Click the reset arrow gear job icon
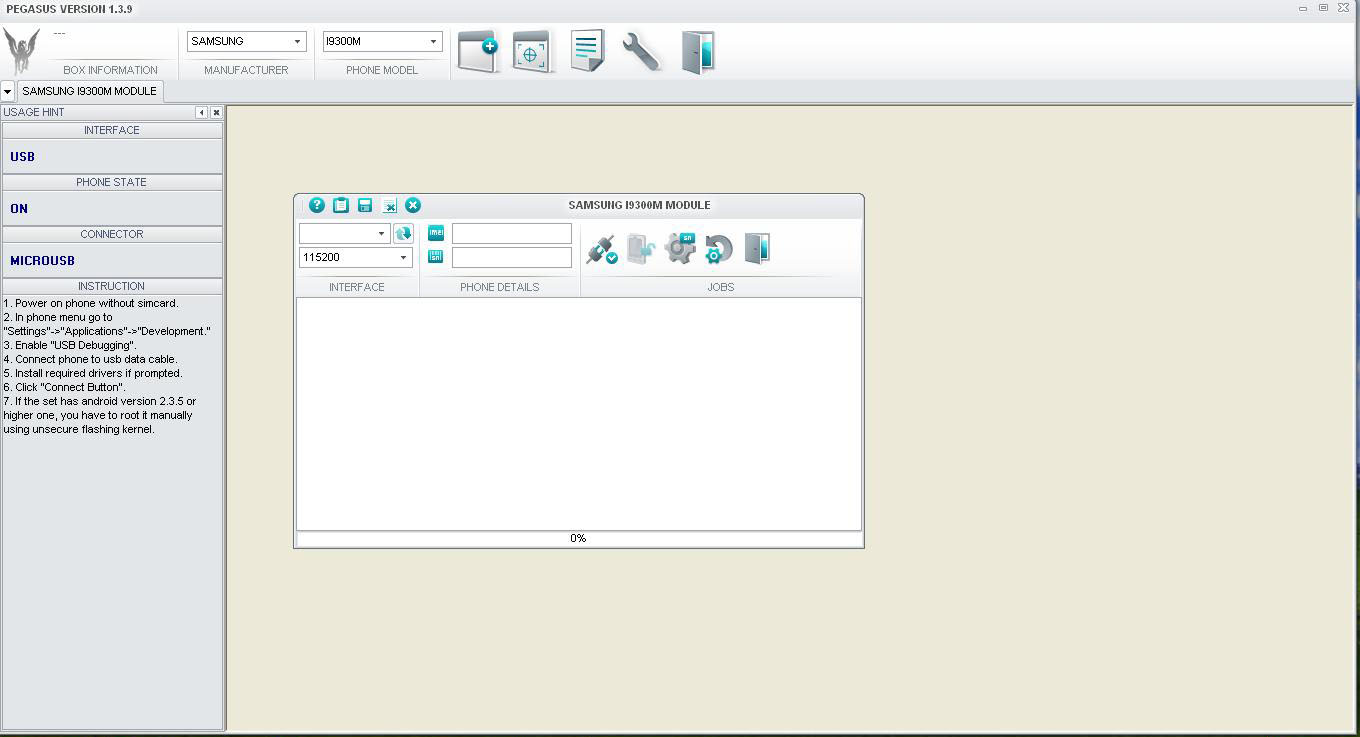Image resolution: width=1360 pixels, height=737 pixels. coord(718,249)
